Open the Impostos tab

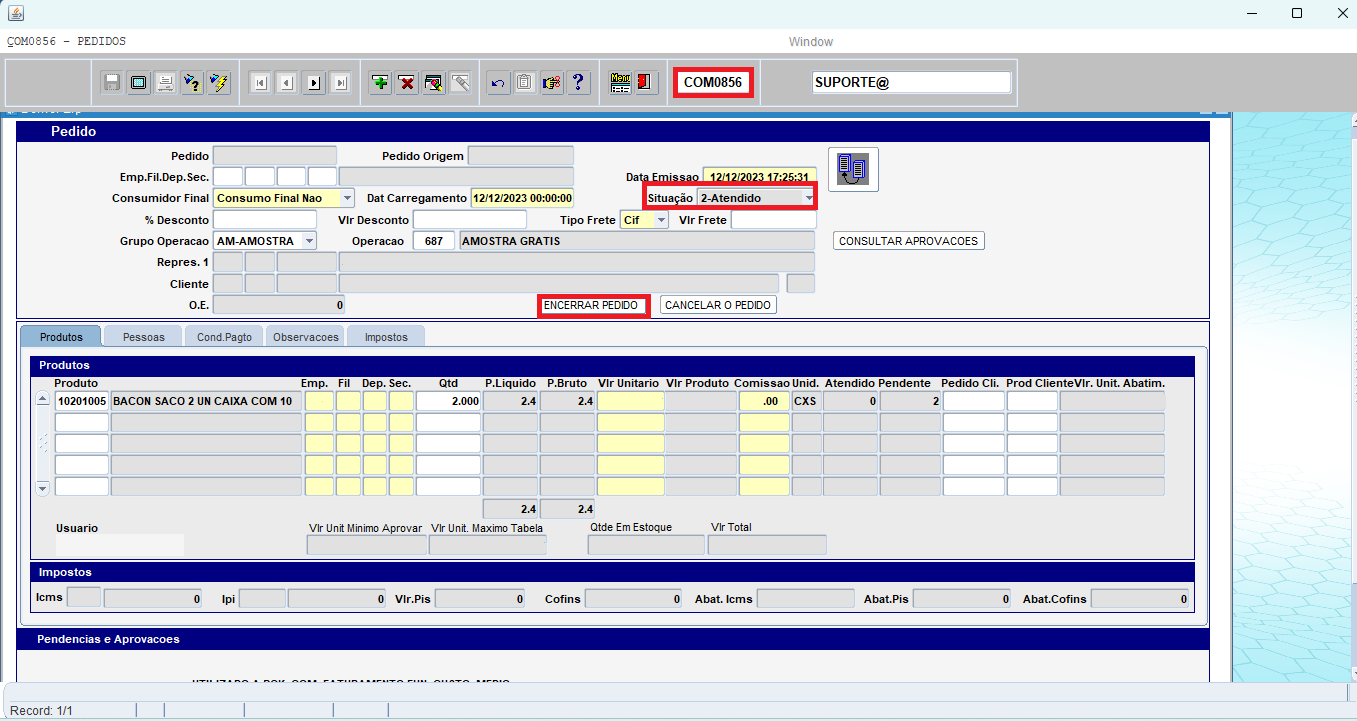386,337
